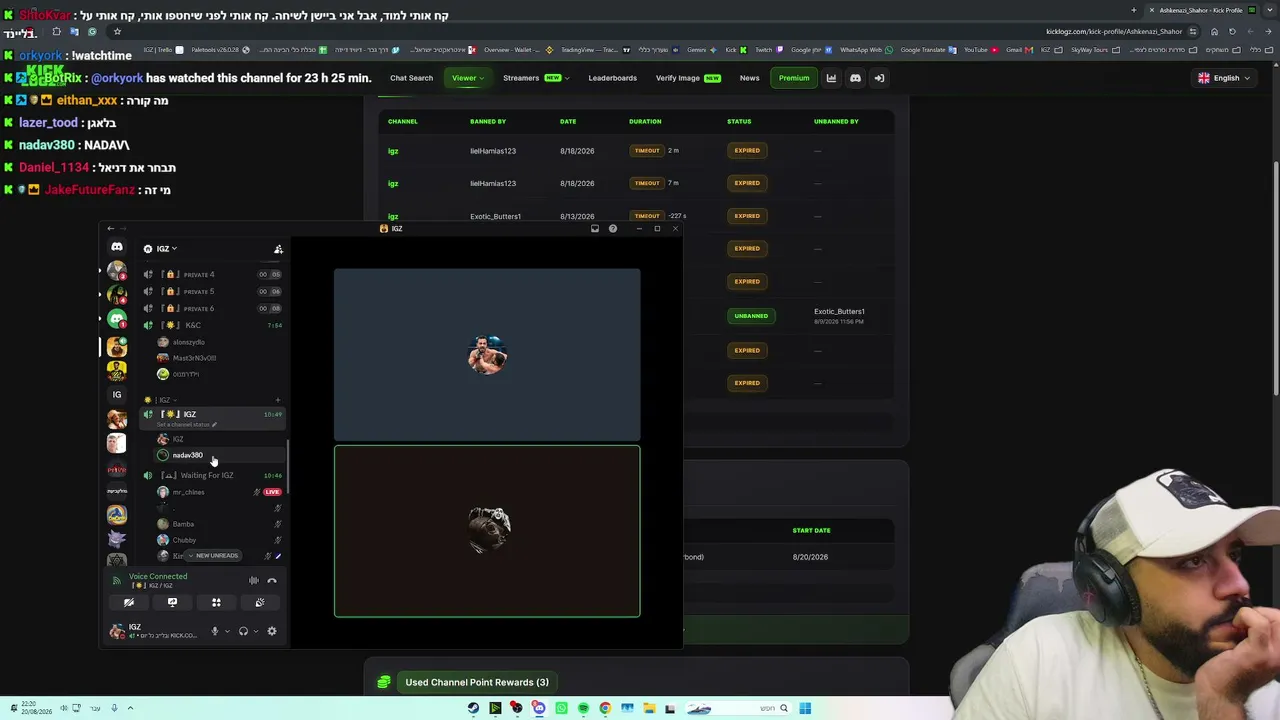Open Discord from the taskbar
Viewport: 1280px width, 720px height.
[539, 708]
